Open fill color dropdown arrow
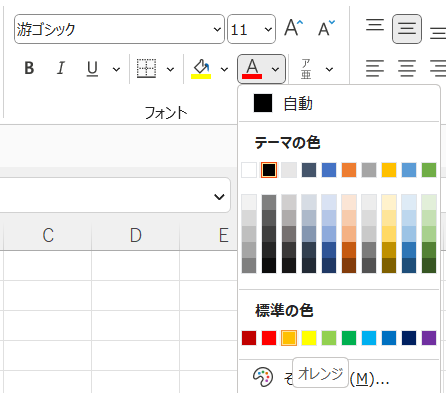The height and width of the screenshot is (393, 446). 224,69
